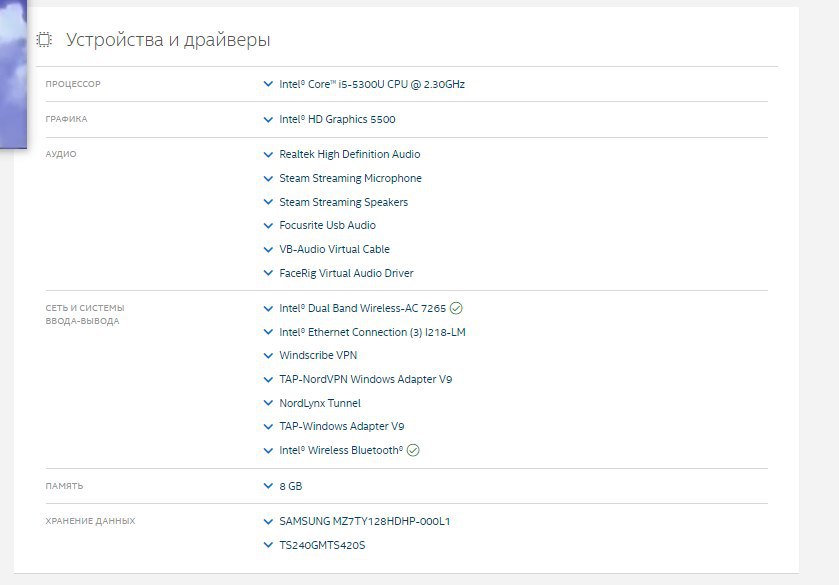
Task: Select Steam Streaming Microphone text
Action: [350, 178]
